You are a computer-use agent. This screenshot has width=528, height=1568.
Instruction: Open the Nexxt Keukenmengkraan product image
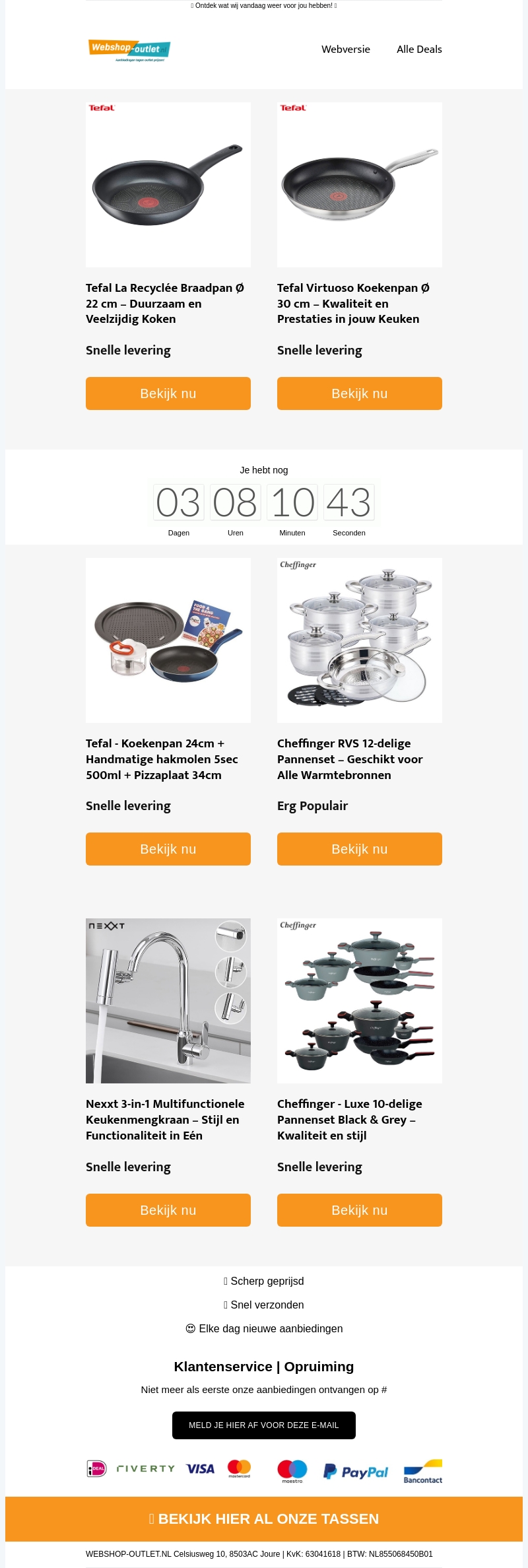tap(168, 1001)
